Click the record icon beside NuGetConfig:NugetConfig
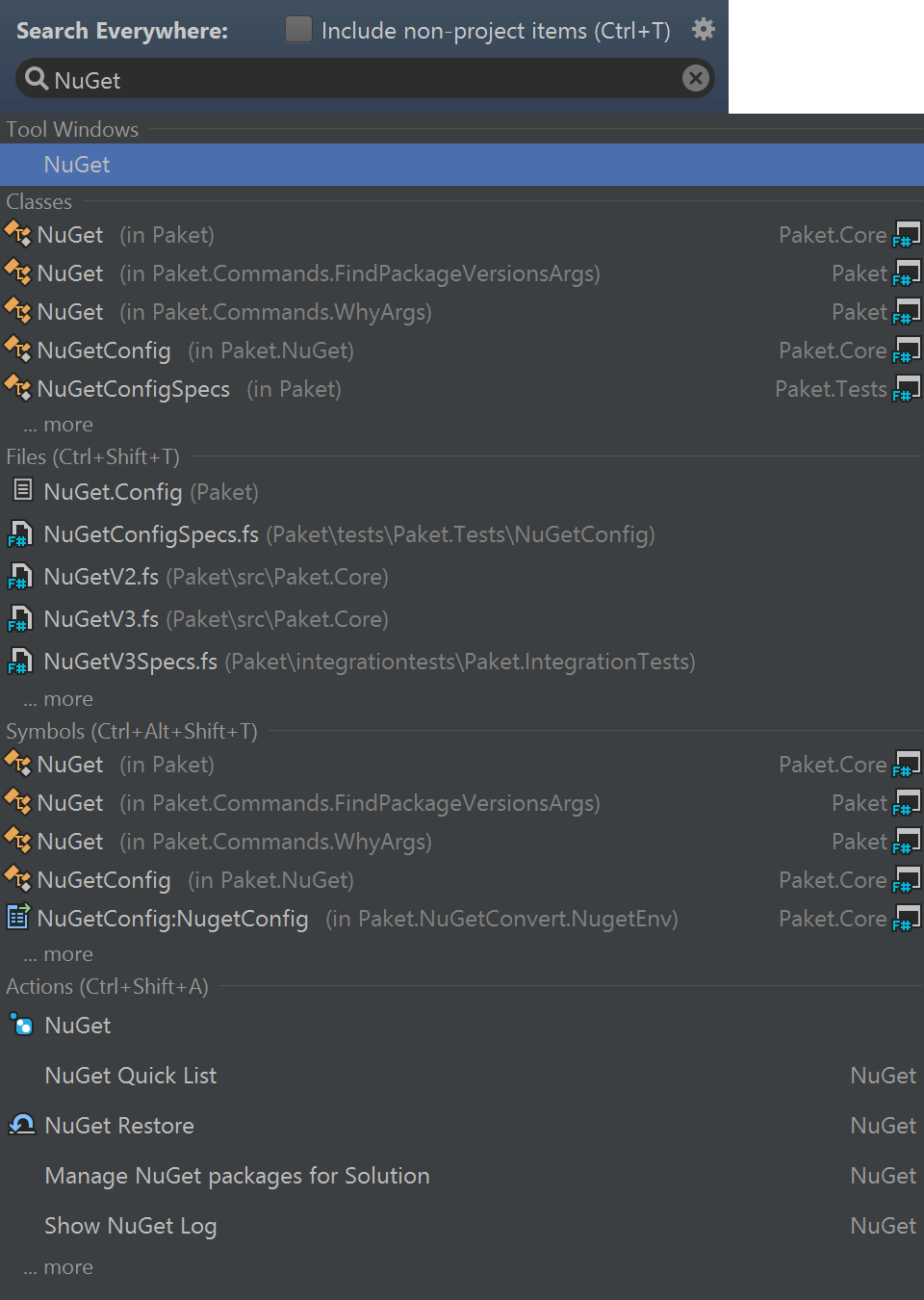Screen dimensions: 924x1300 18,917
